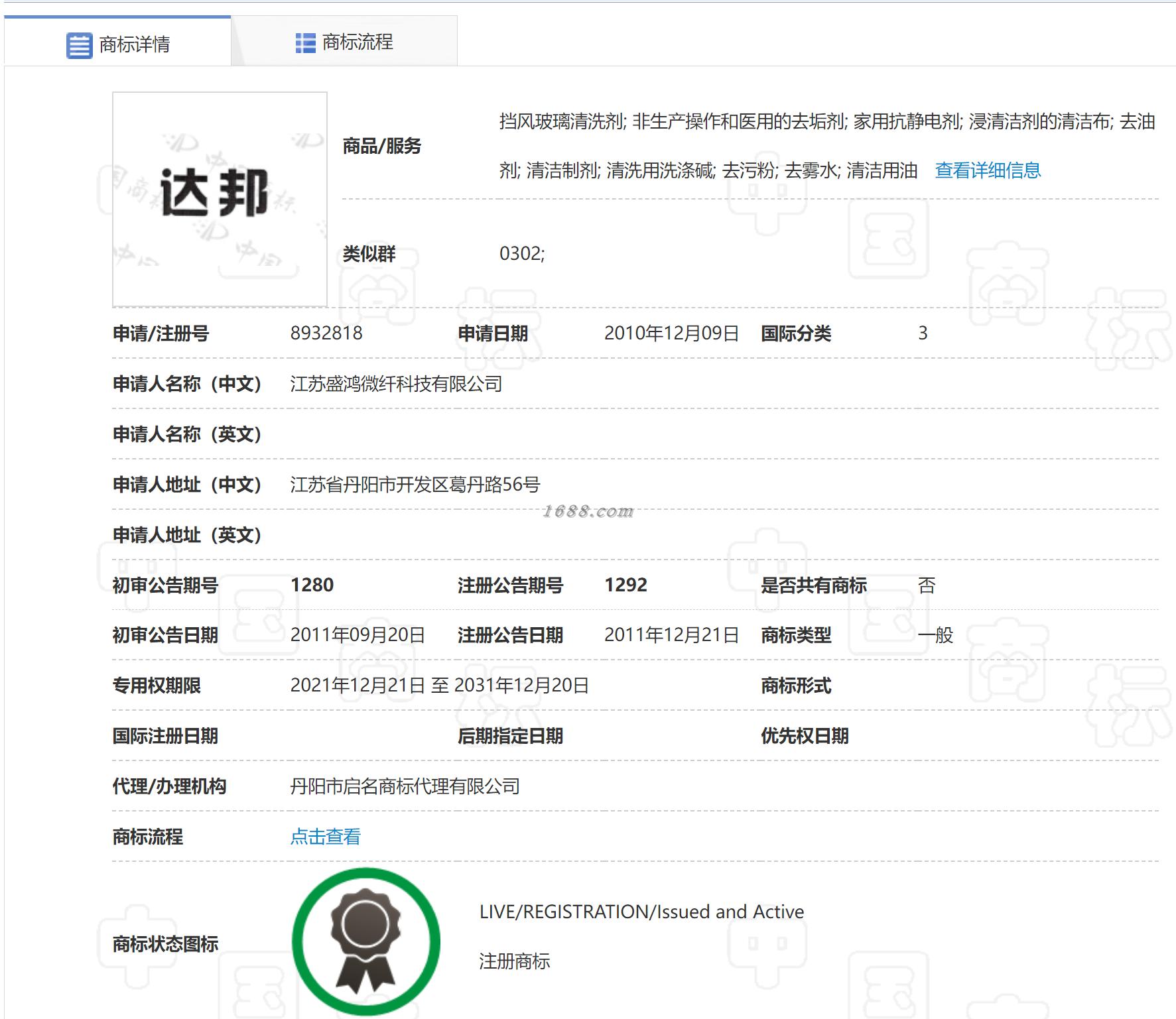Screen dimensions: 1176x1019
Task: Click the 申请人地址（中文） label
Action: pyautogui.click(x=188, y=485)
